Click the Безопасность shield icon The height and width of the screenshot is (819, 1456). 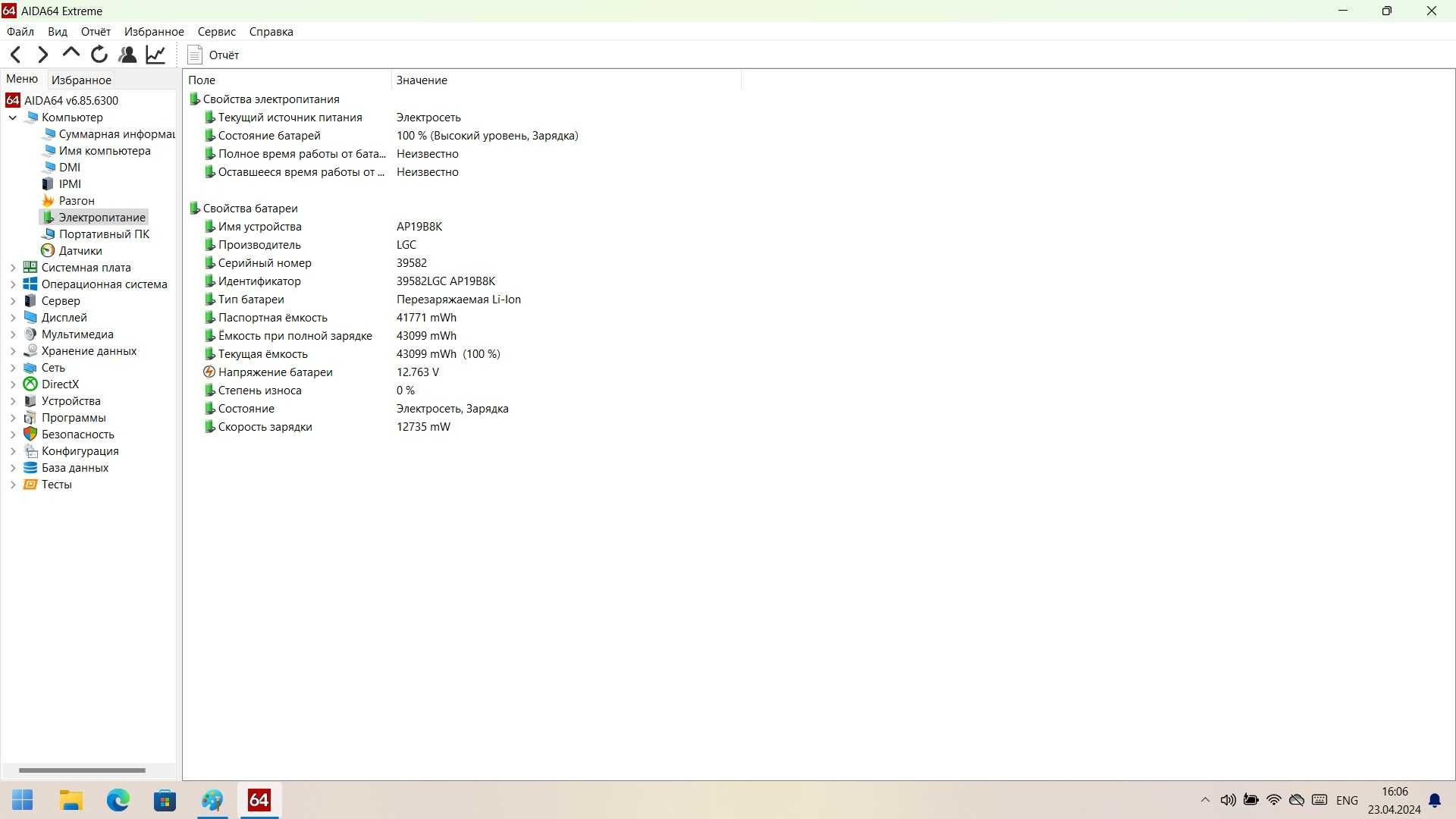tap(30, 435)
